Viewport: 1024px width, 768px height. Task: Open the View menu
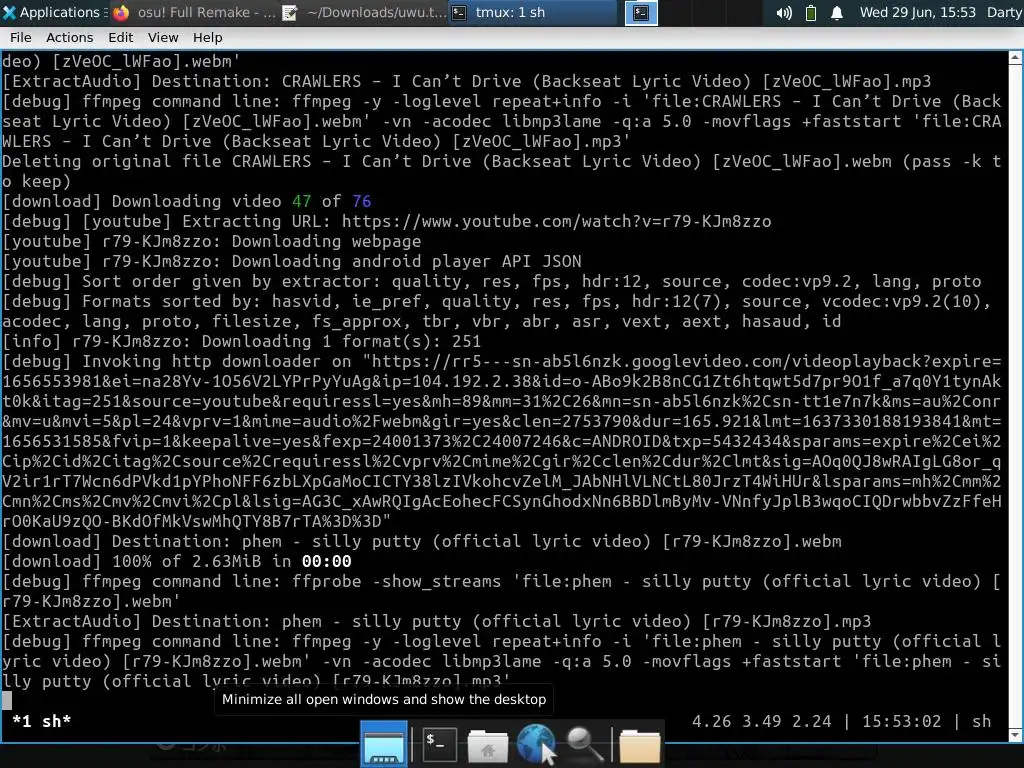(163, 37)
